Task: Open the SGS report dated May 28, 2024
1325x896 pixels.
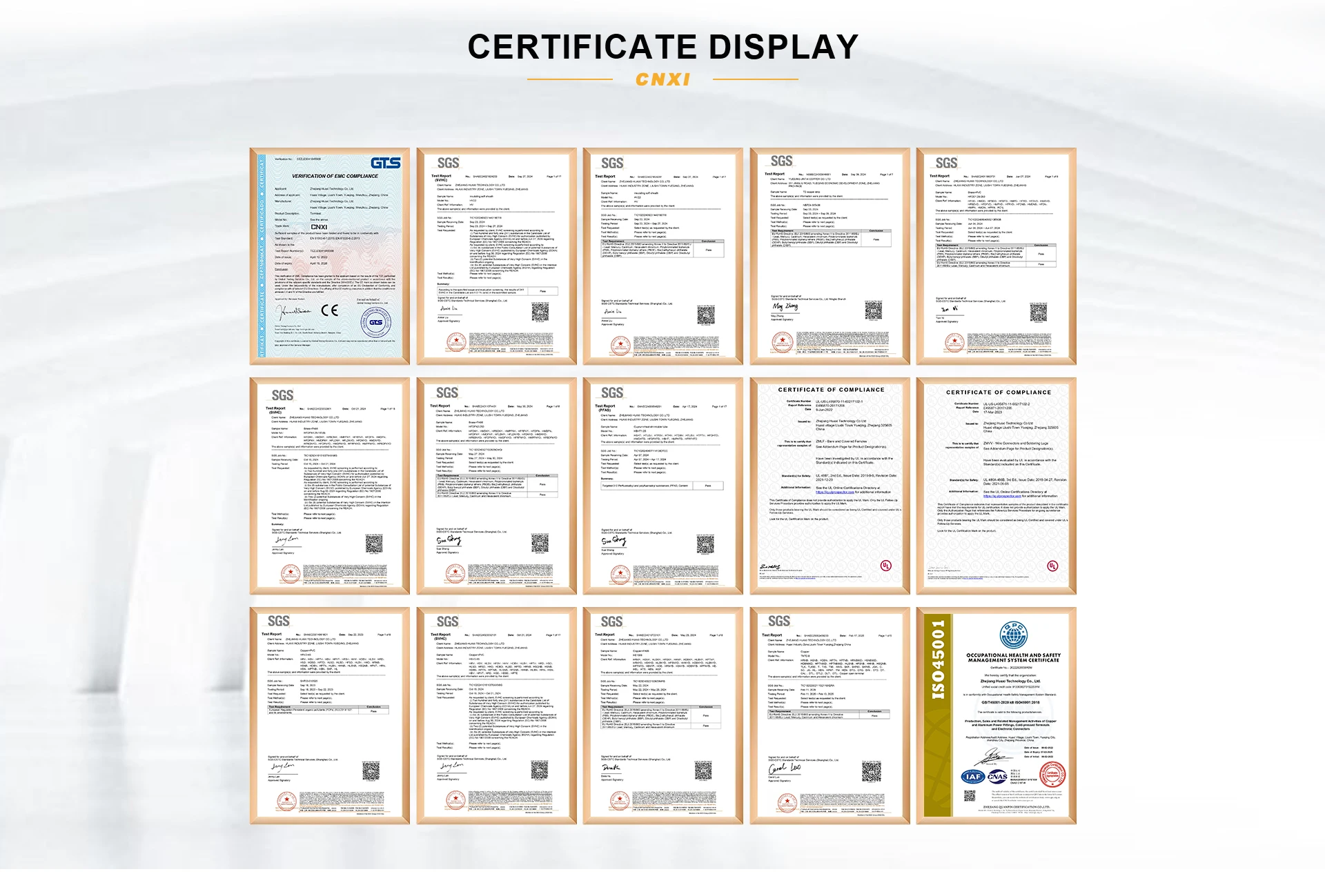Action: (662, 715)
